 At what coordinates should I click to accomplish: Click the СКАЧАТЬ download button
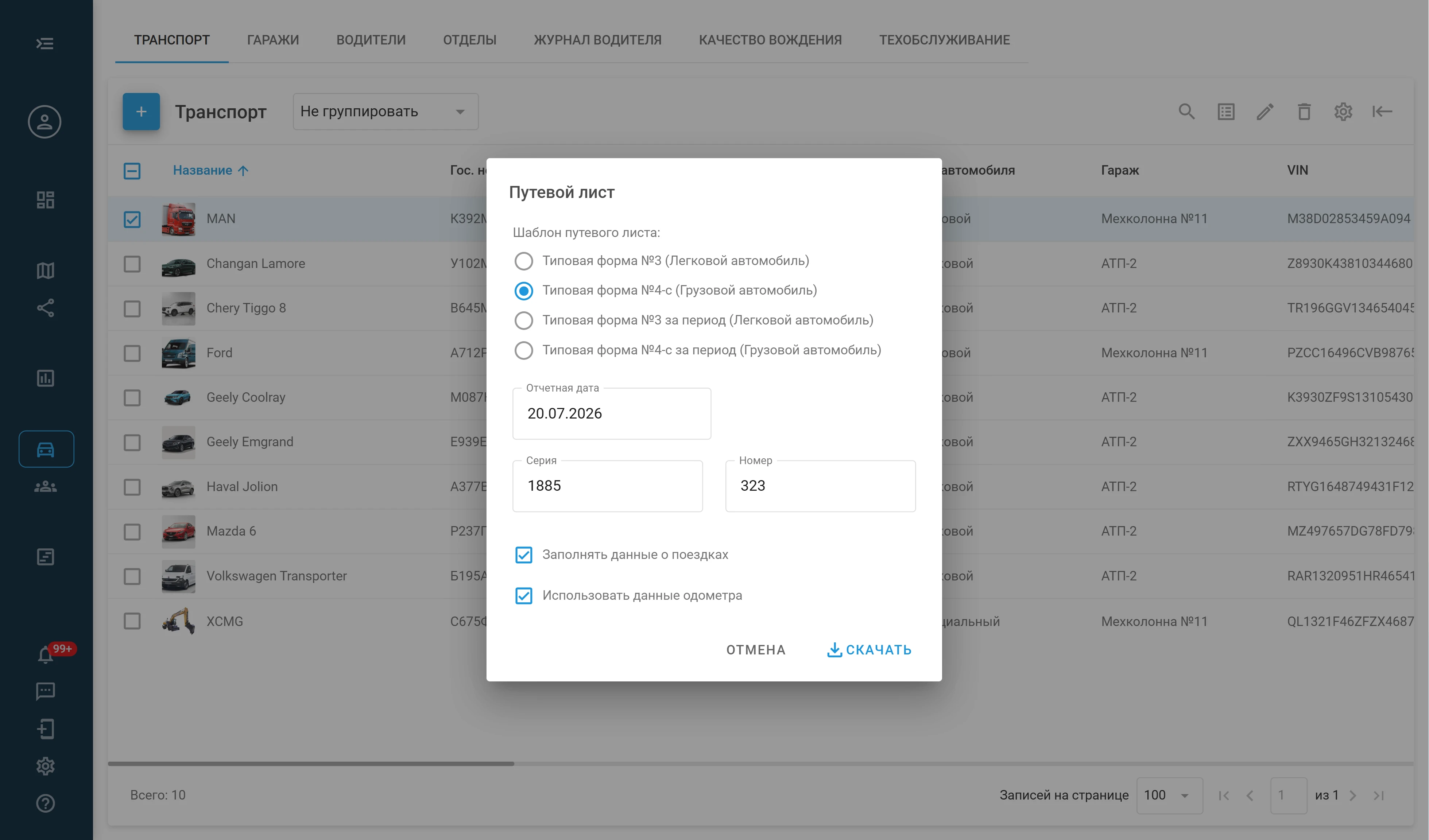[869, 650]
